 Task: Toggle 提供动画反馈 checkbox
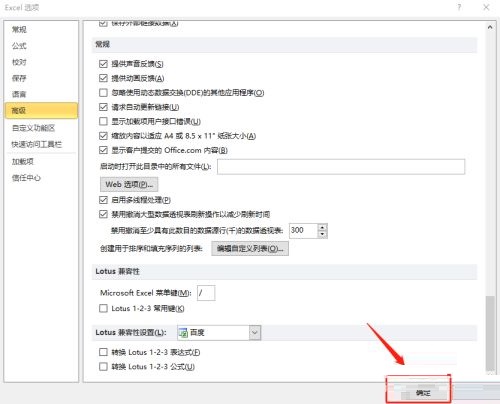[103, 78]
